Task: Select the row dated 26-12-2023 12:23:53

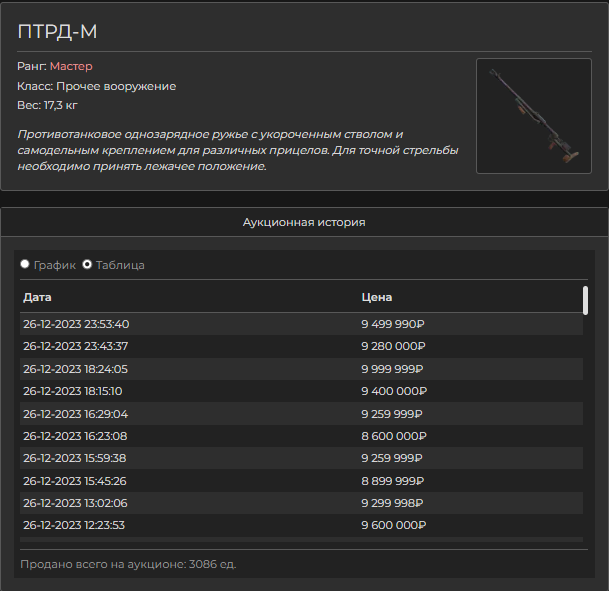Action: [301, 525]
